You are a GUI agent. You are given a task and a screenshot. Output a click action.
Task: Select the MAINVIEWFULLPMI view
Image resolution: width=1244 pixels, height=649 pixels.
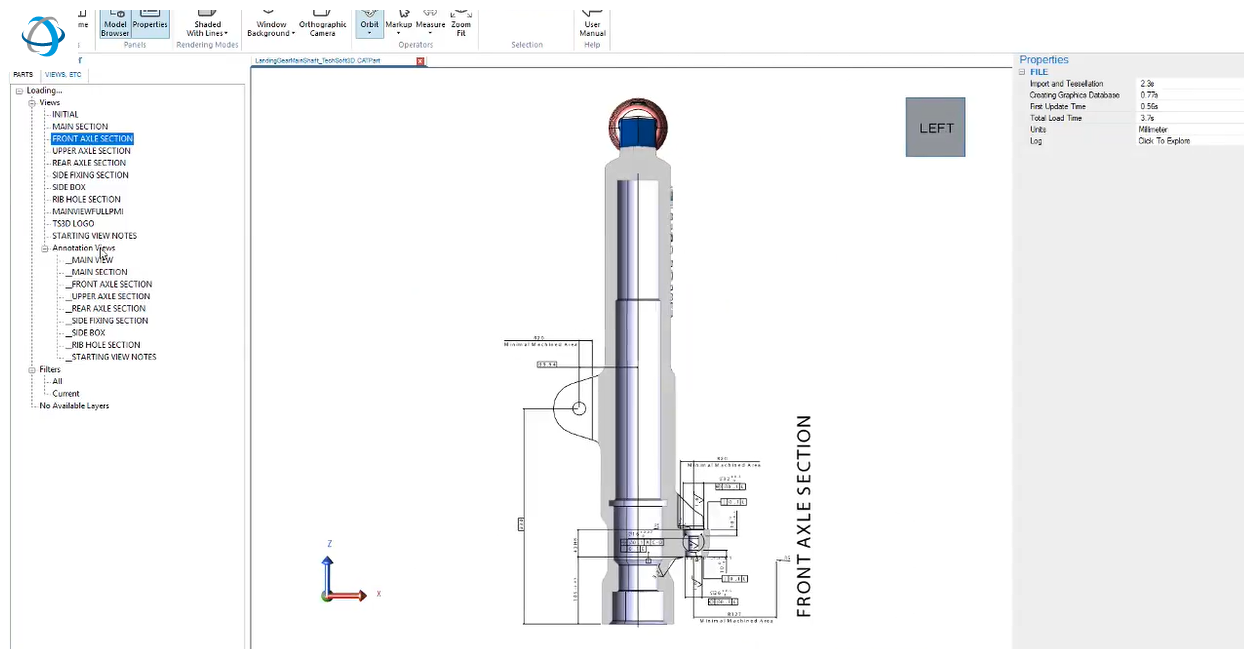(88, 211)
